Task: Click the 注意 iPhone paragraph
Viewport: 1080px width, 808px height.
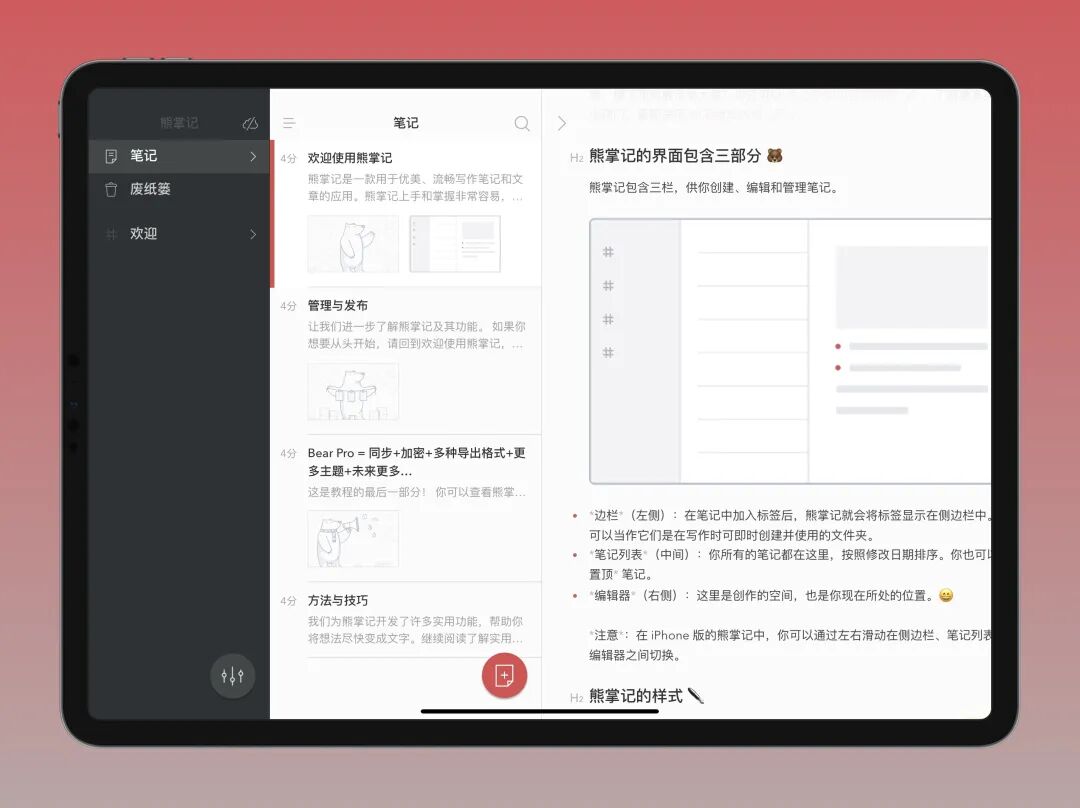Action: pos(790,645)
